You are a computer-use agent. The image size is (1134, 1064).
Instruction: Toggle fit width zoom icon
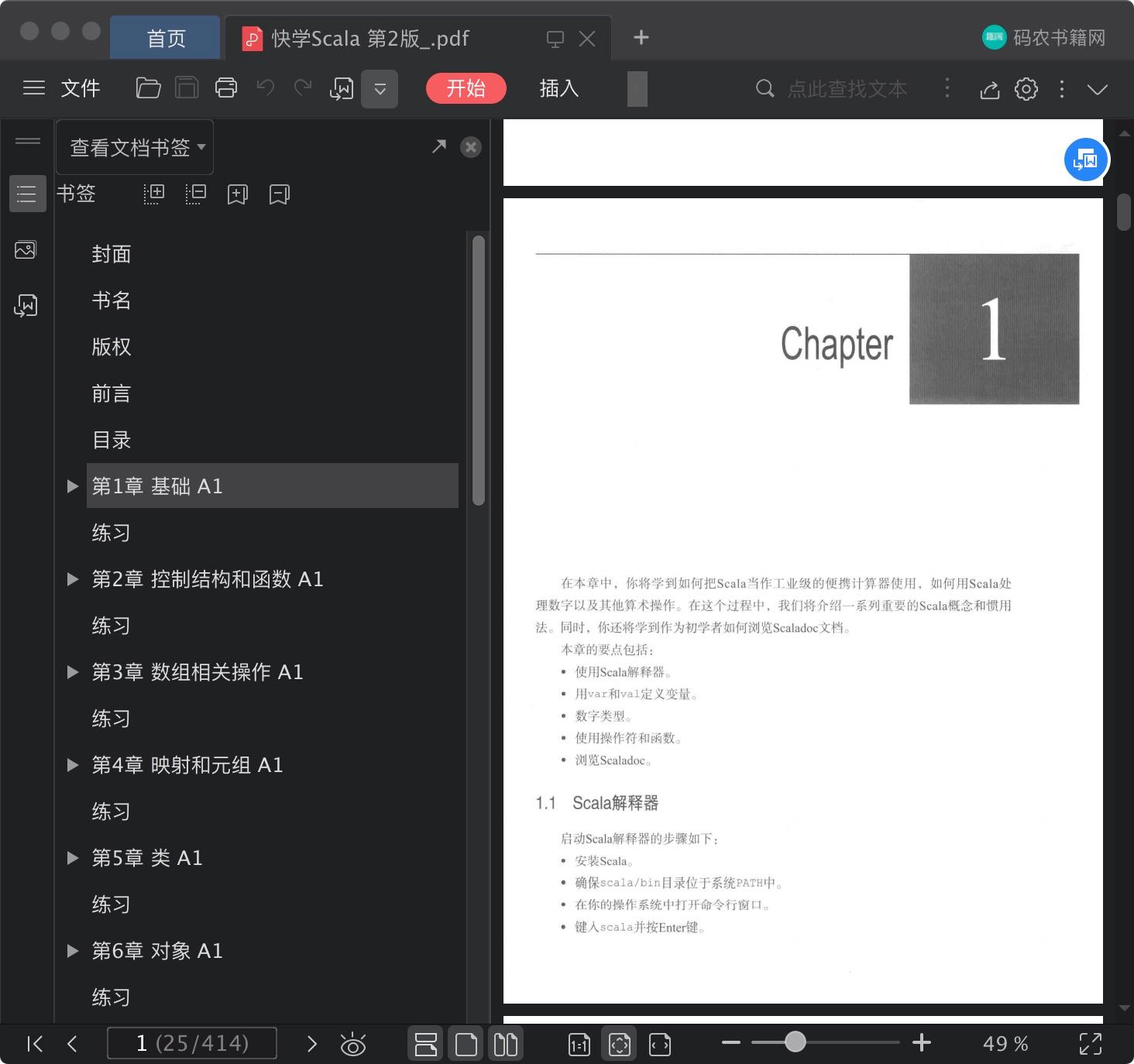[x=660, y=1045]
